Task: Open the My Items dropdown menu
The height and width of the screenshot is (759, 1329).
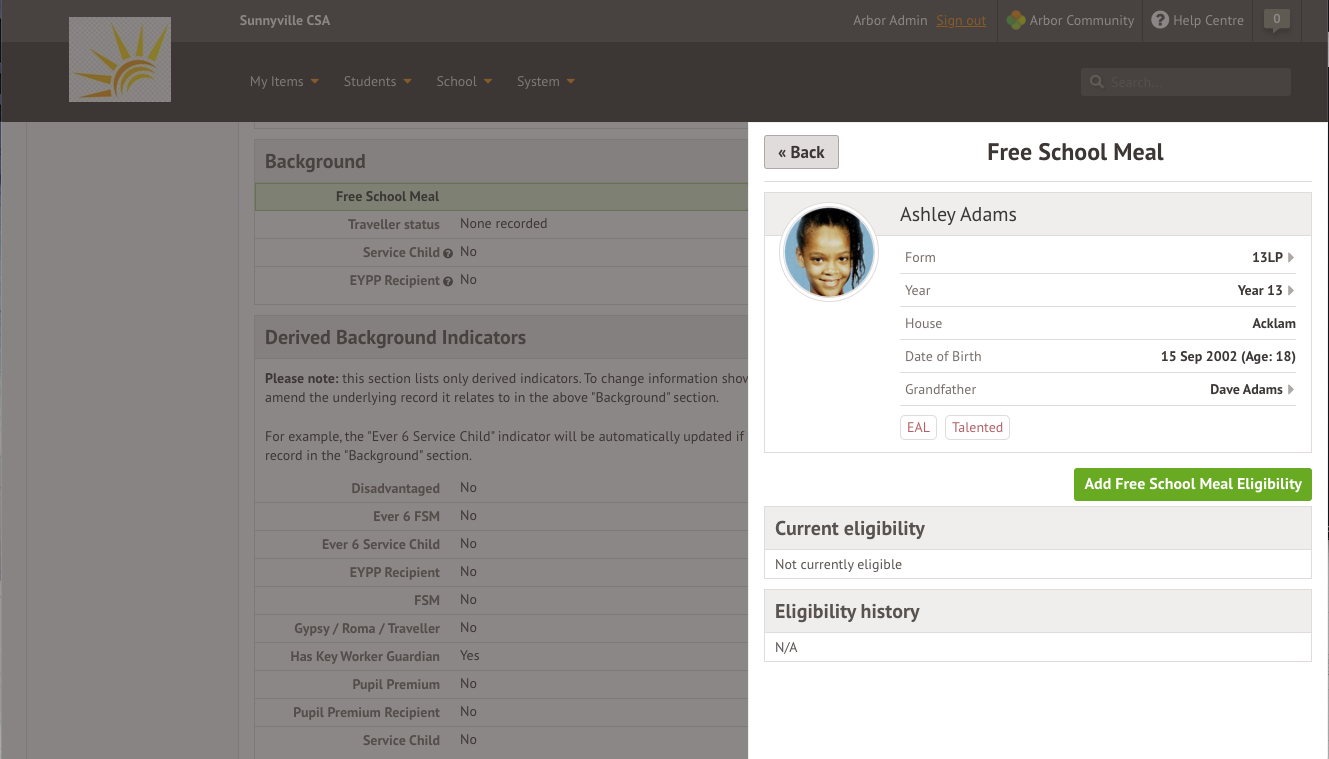Action: pyautogui.click(x=284, y=82)
